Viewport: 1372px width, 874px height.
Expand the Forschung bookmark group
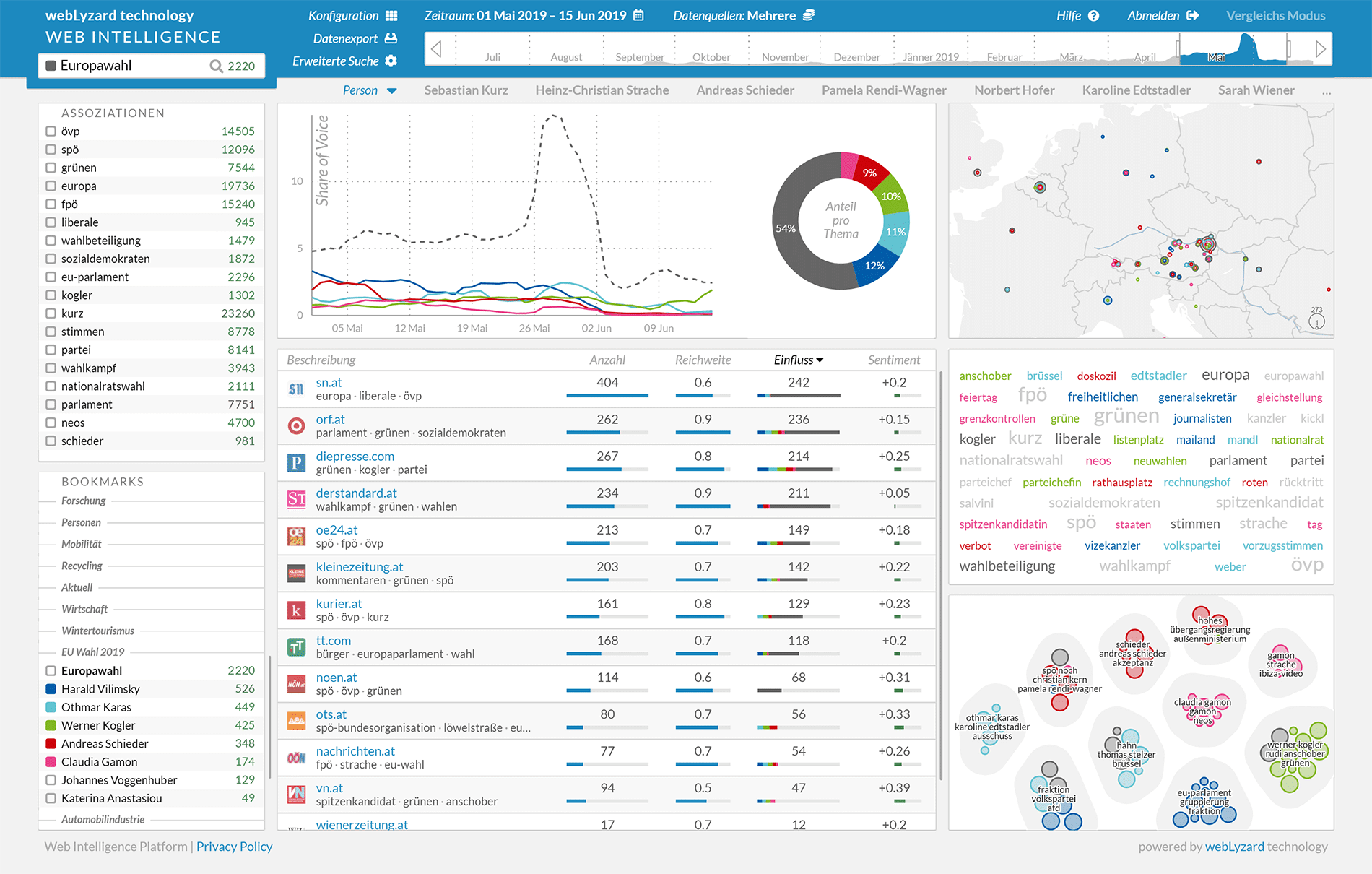pyautogui.click(x=83, y=501)
